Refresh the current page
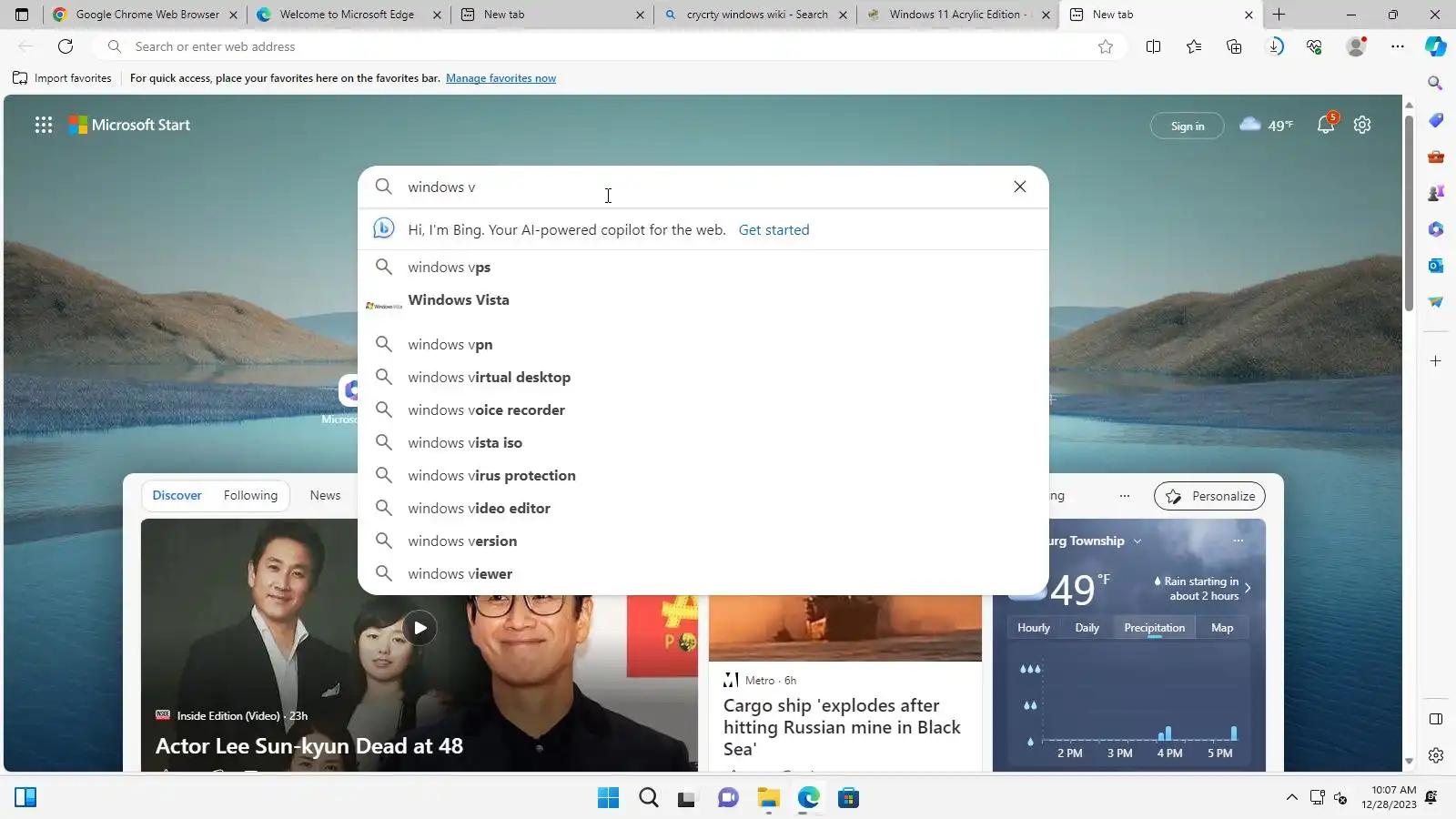 (x=66, y=46)
